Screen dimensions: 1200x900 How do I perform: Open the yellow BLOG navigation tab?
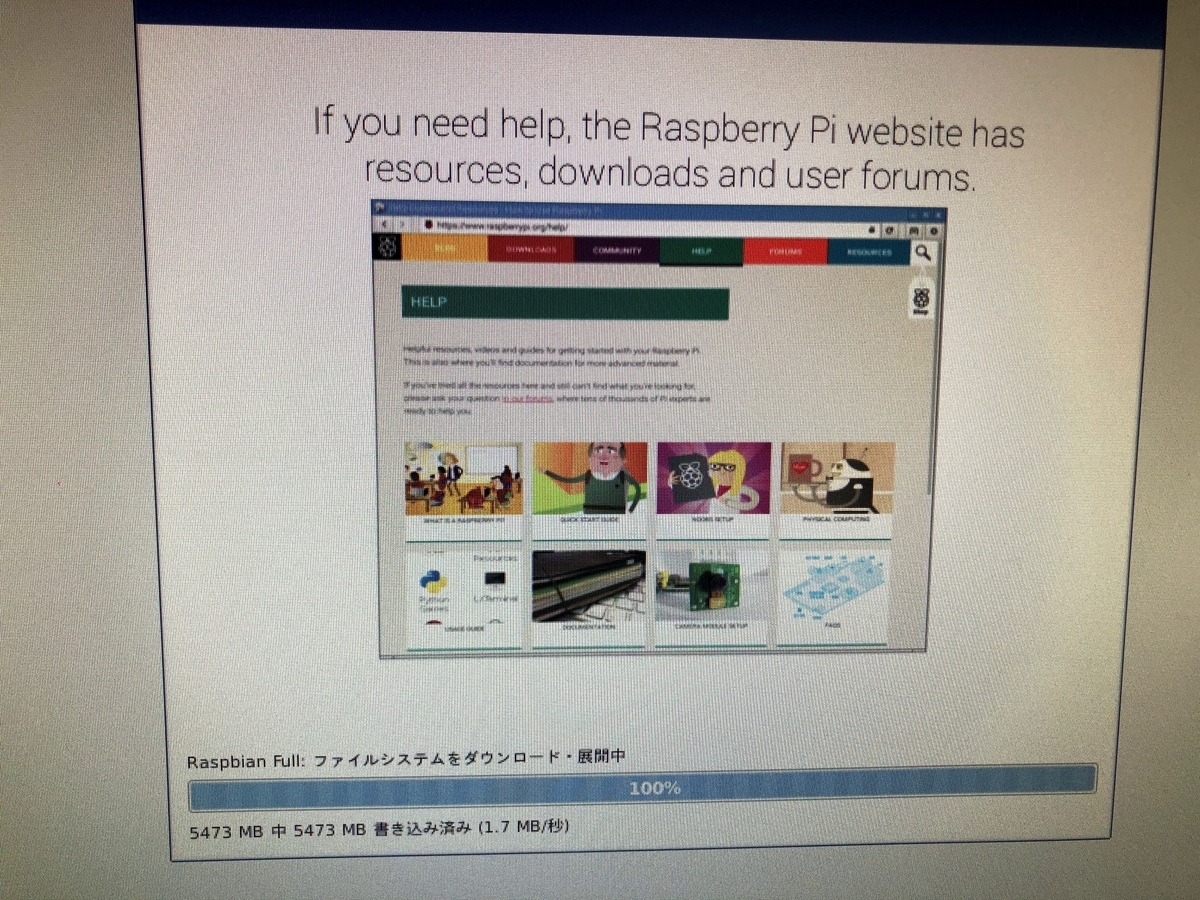[444, 249]
